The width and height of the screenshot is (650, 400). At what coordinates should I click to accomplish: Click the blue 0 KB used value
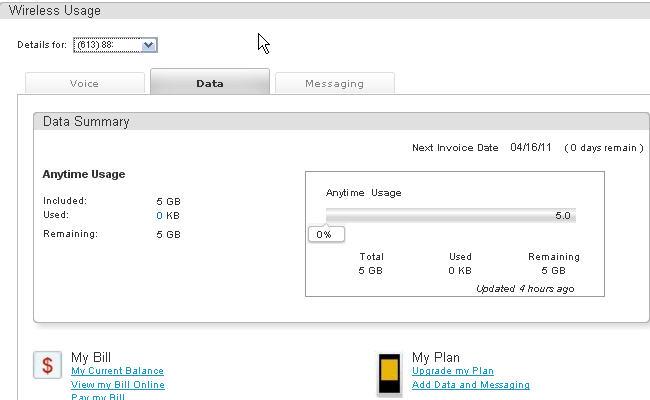(160, 215)
